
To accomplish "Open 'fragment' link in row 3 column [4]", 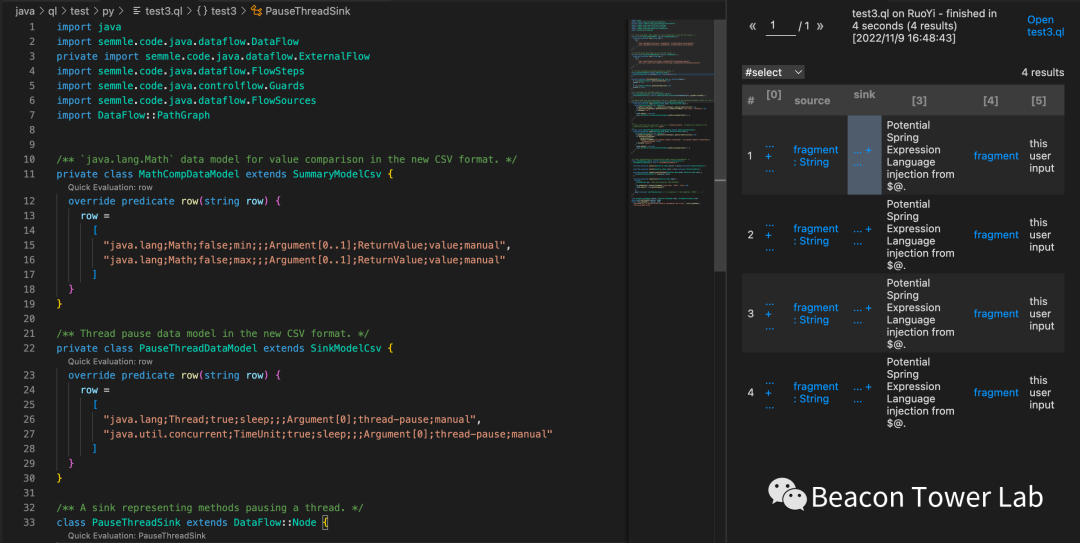I will 996,314.
